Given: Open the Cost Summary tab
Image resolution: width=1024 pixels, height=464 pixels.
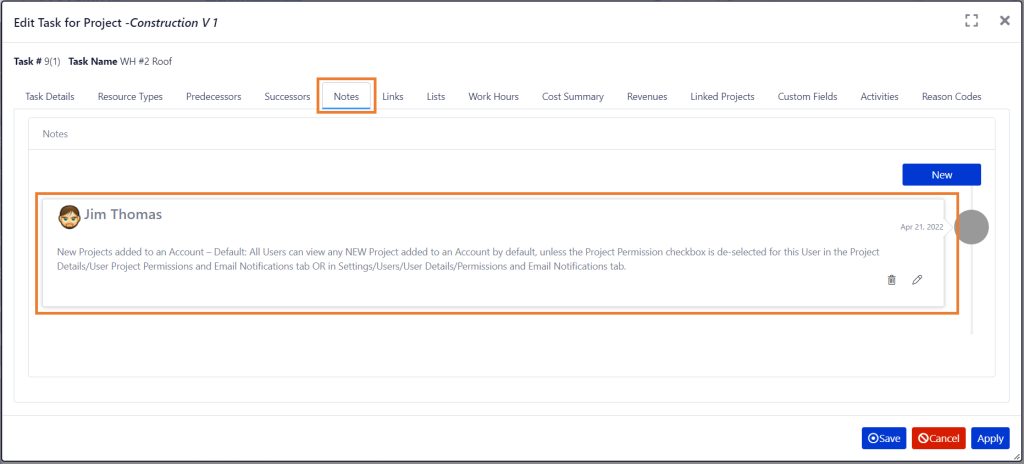Looking at the screenshot, I should 573,97.
